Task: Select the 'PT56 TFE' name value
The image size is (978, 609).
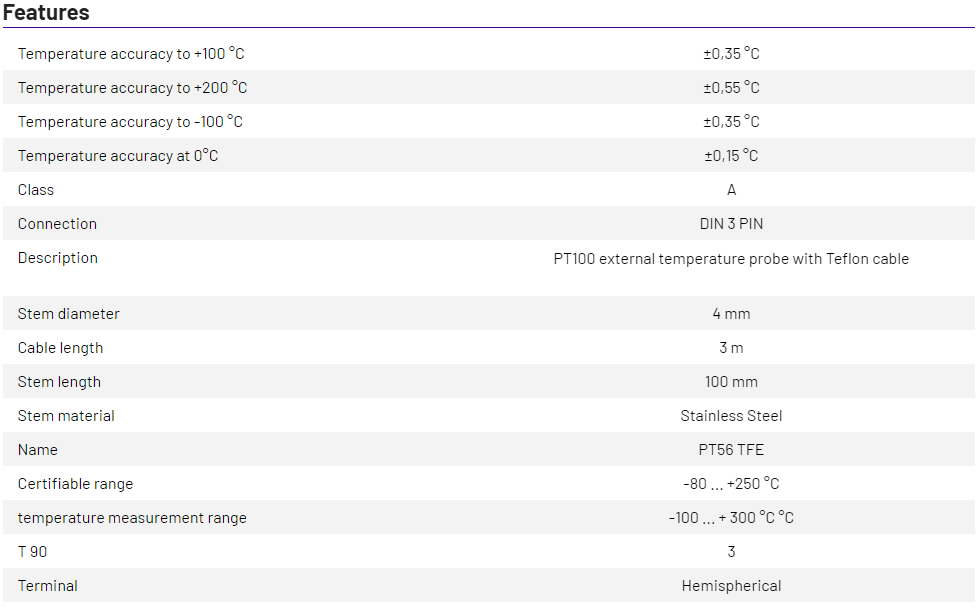Action: coord(731,450)
